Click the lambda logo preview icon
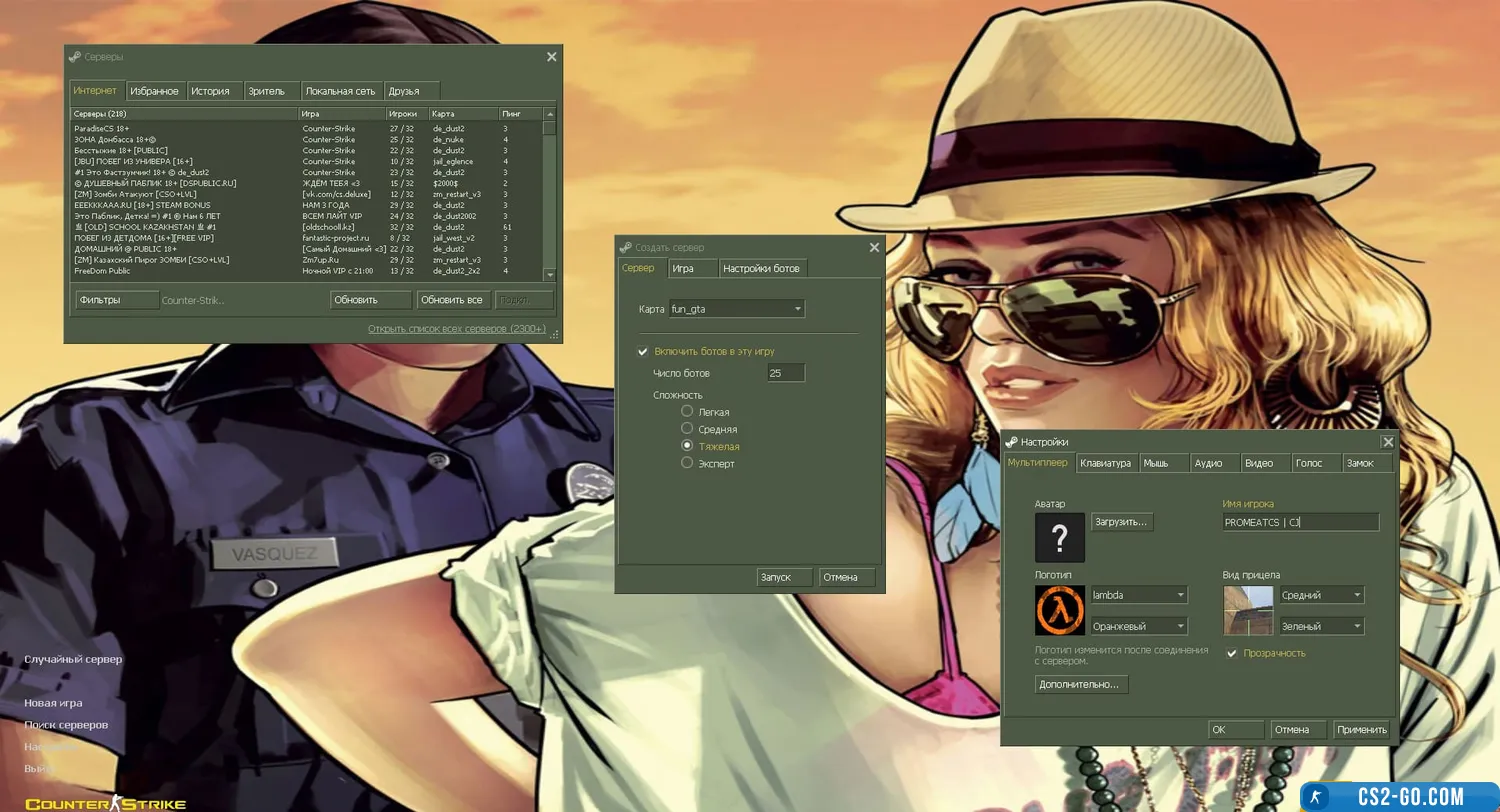This screenshot has width=1500, height=812. click(x=1059, y=610)
